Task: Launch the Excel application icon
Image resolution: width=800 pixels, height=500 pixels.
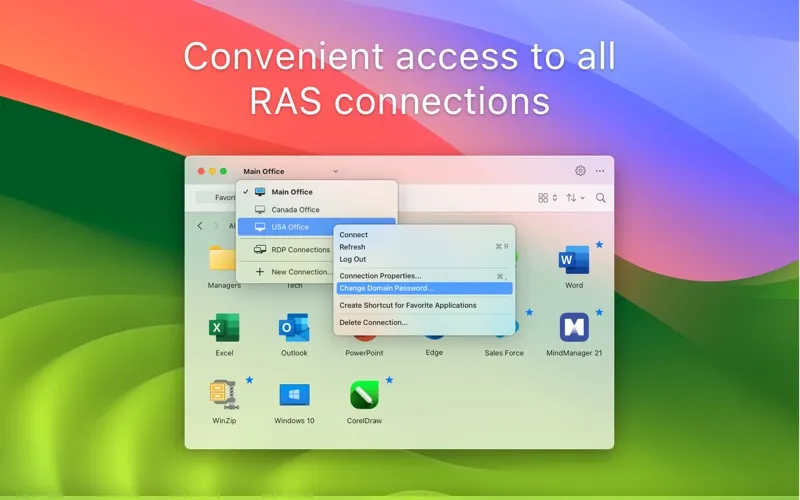Action: tap(224, 328)
